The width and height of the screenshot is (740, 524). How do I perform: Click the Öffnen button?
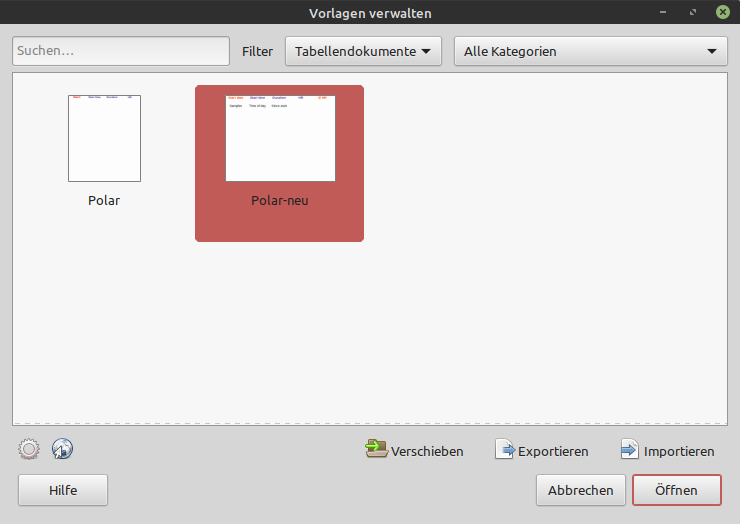677,490
